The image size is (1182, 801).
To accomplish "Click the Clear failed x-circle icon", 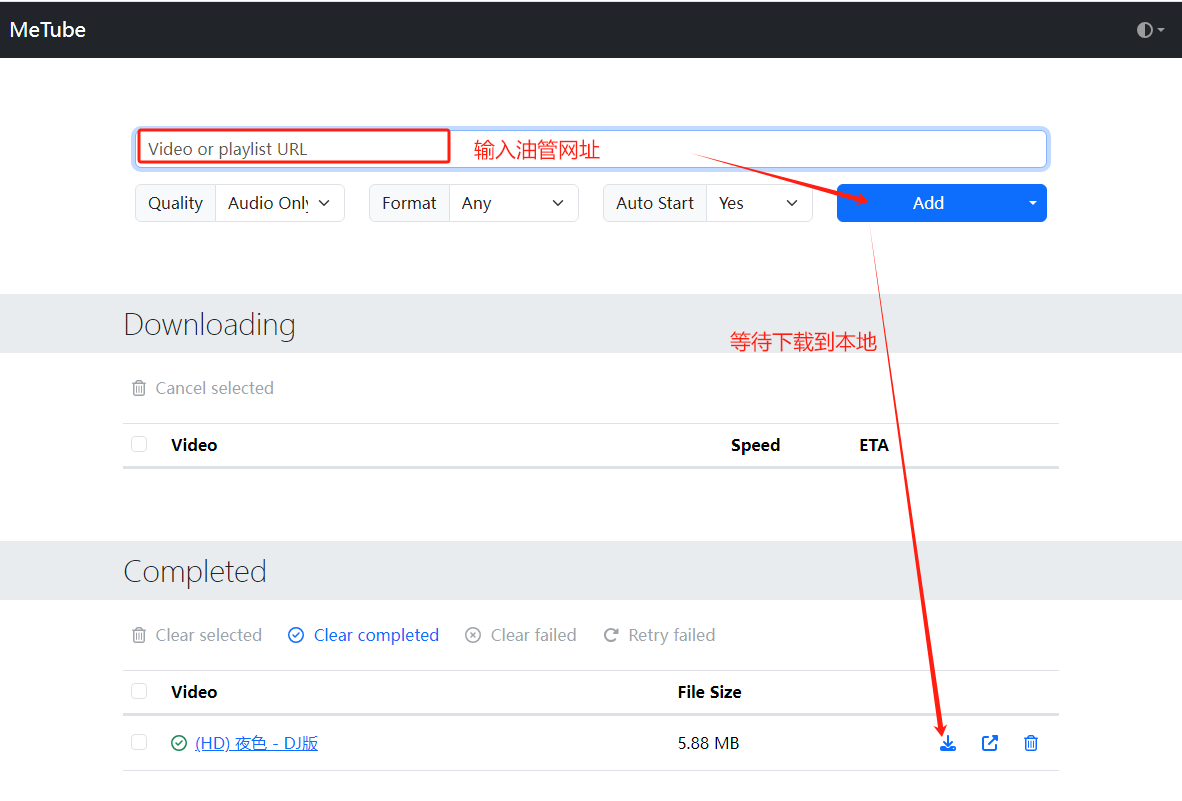I will [473, 635].
